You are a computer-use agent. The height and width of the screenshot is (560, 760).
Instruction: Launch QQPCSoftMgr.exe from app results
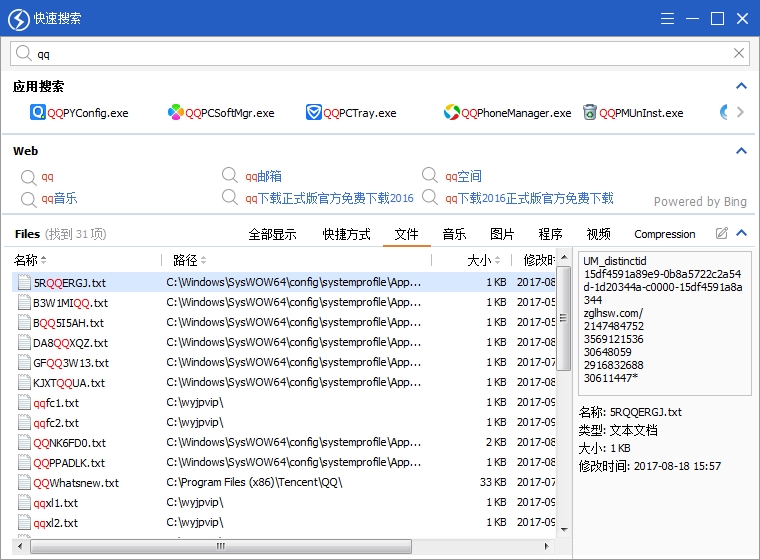click(x=220, y=113)
